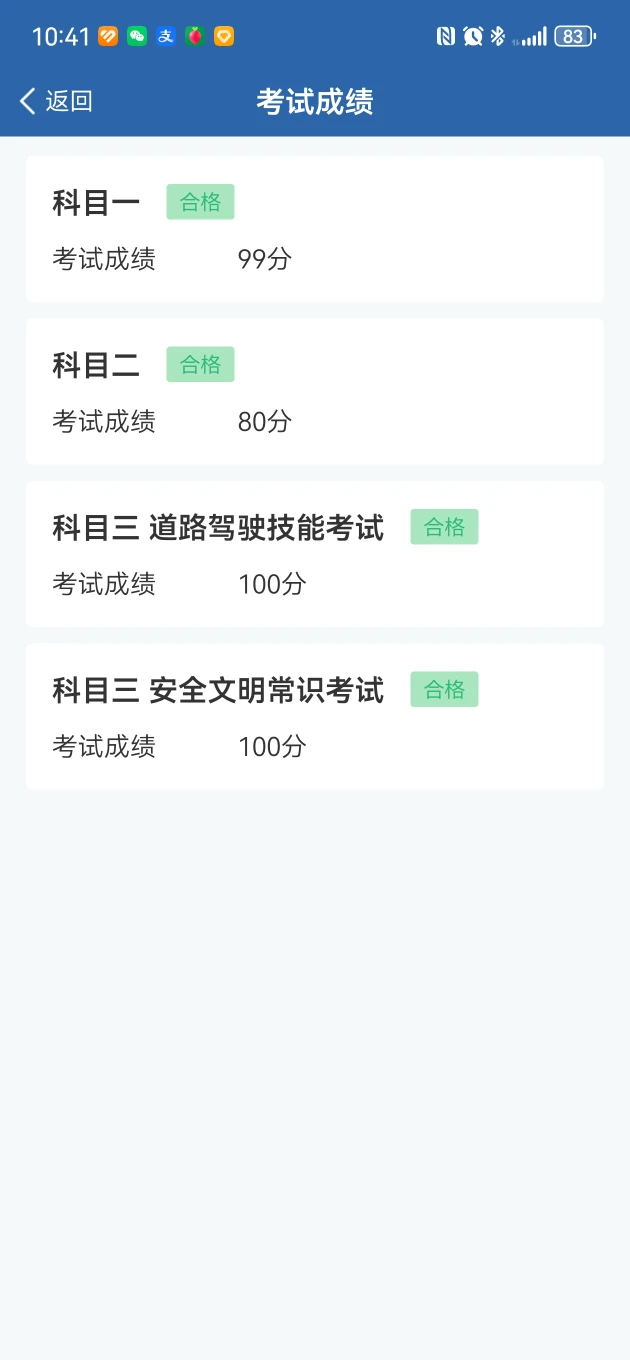Tap the WeChat notification icon
630x1360 pixels.
137,37
